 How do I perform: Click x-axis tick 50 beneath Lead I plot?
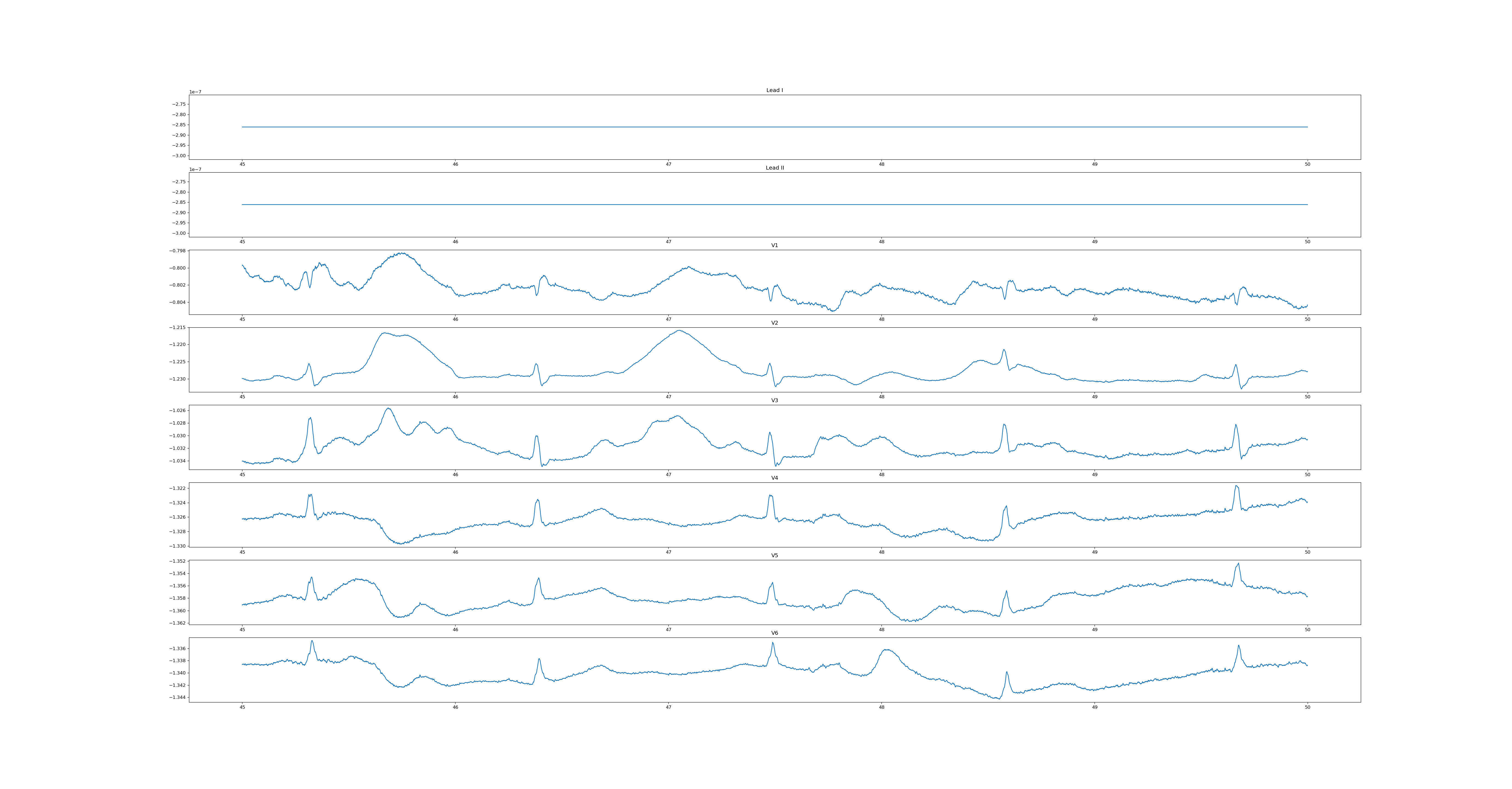coord(1307,164)
